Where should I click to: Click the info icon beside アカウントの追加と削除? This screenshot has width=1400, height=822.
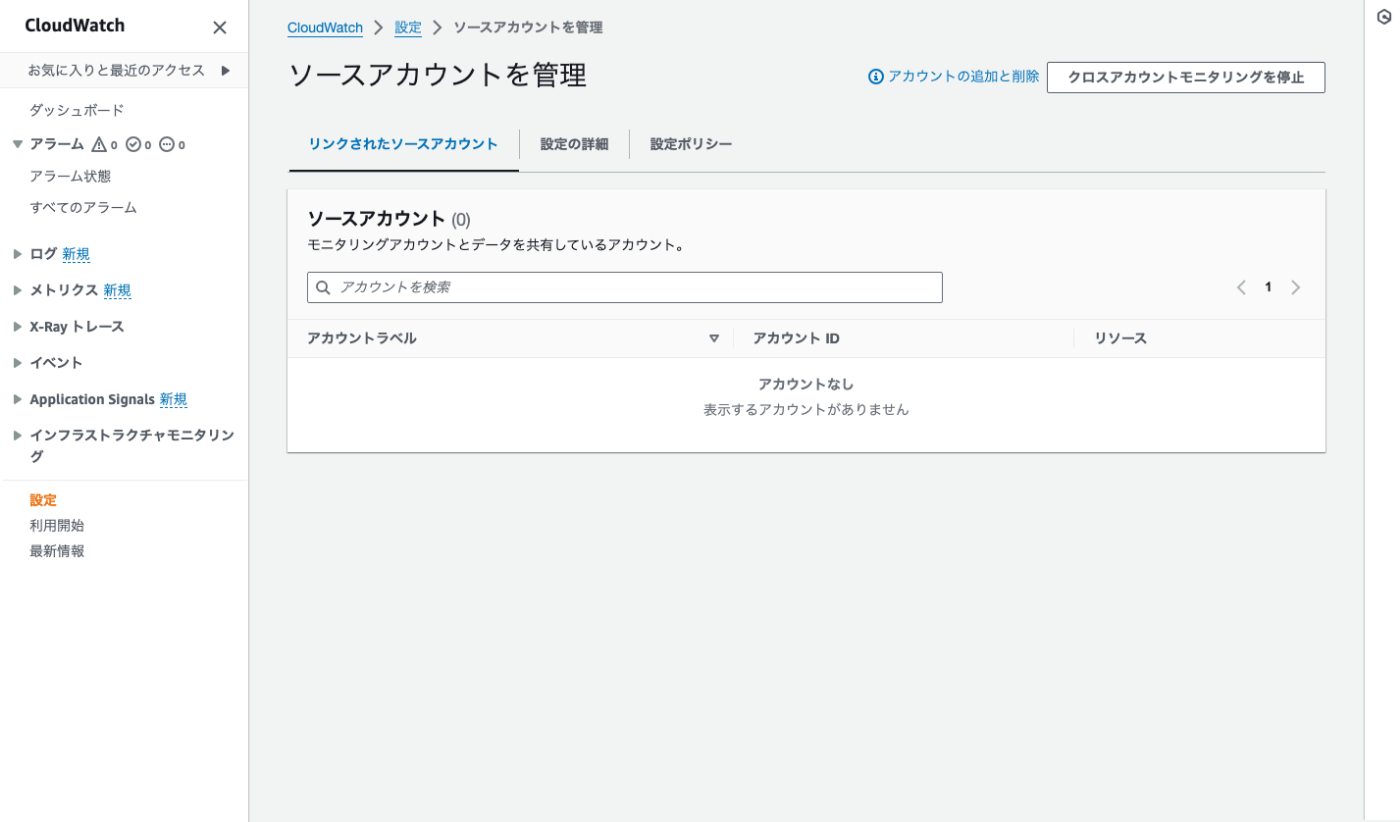click(876, 77)
